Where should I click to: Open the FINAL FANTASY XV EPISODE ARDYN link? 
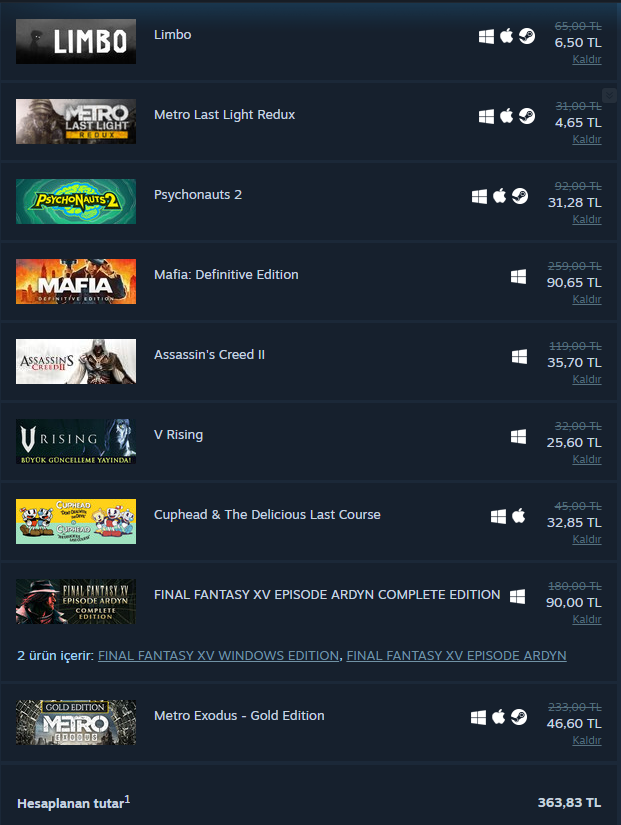(456, 656)
